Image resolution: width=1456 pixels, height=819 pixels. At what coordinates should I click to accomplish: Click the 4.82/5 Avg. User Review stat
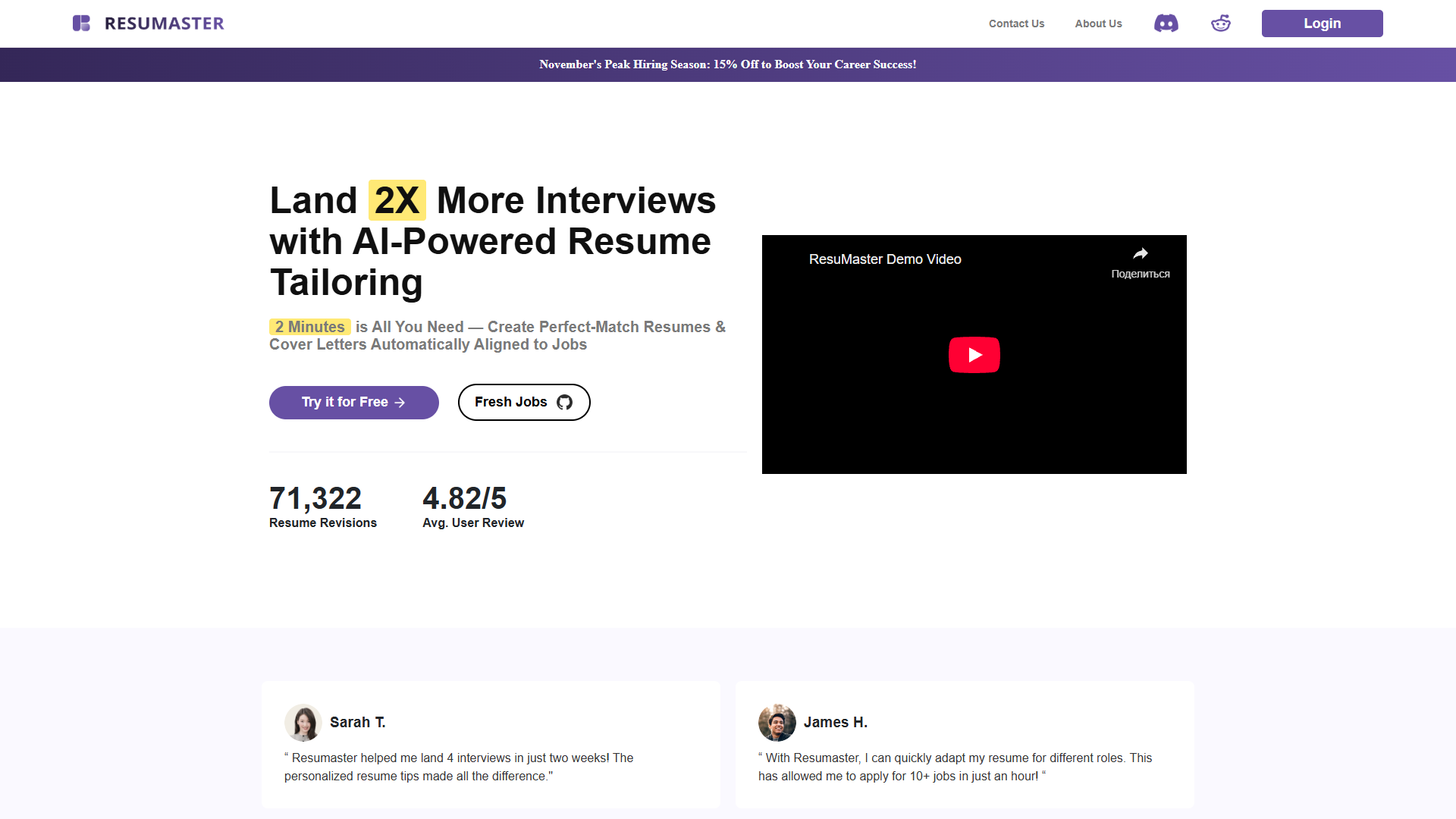(473, 507)
